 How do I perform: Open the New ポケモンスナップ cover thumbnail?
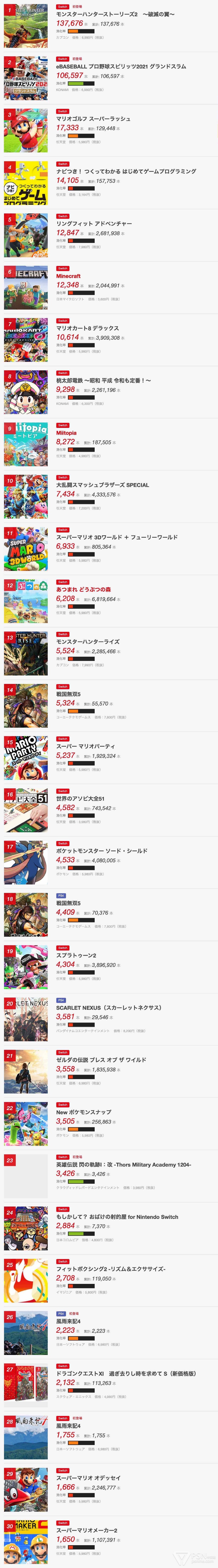(x=26, y=1124)
